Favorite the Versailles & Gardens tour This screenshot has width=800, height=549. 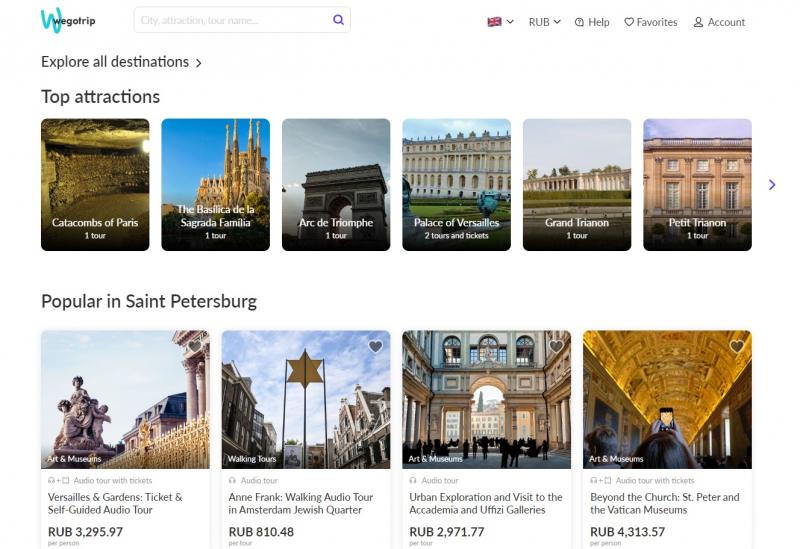pos(195,347)
